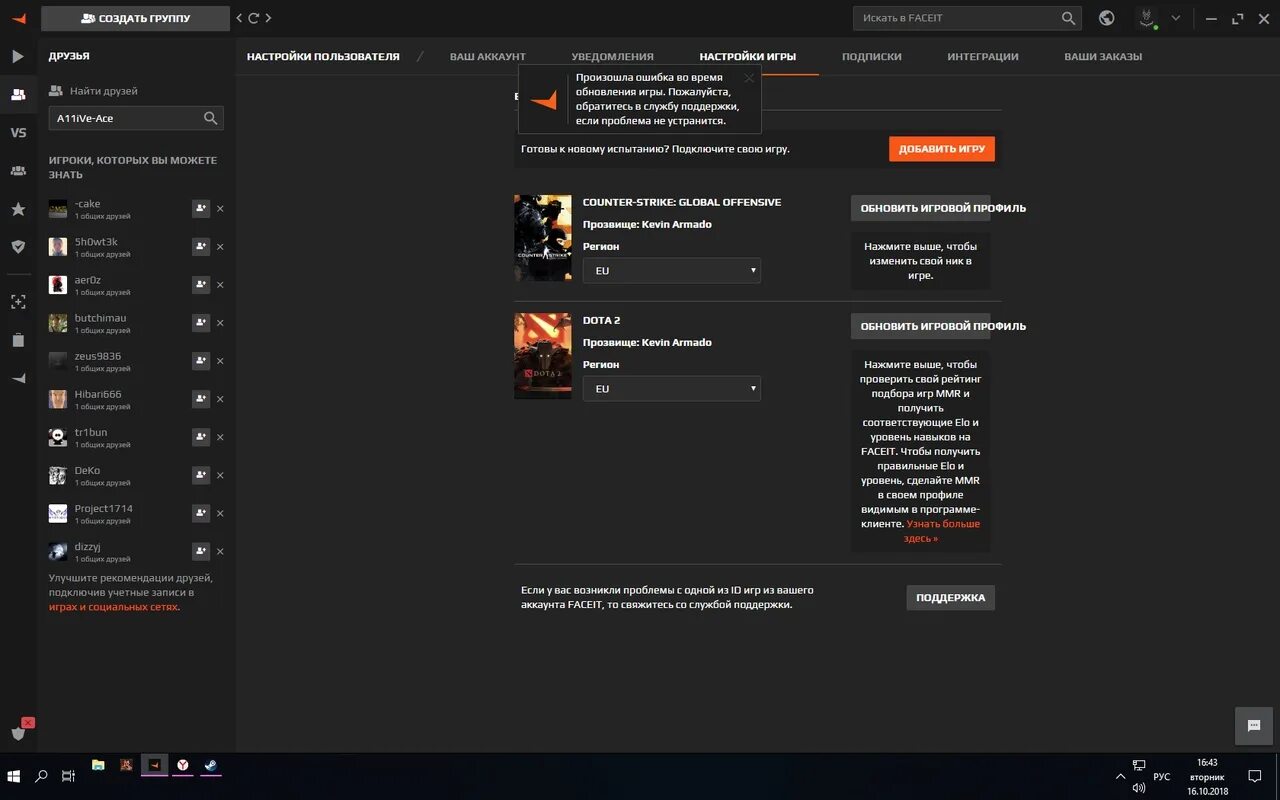The width and height of the screenshot is (1280, 800).
Task: Open the Steam taskbar icon
Action: coord(211,765)
